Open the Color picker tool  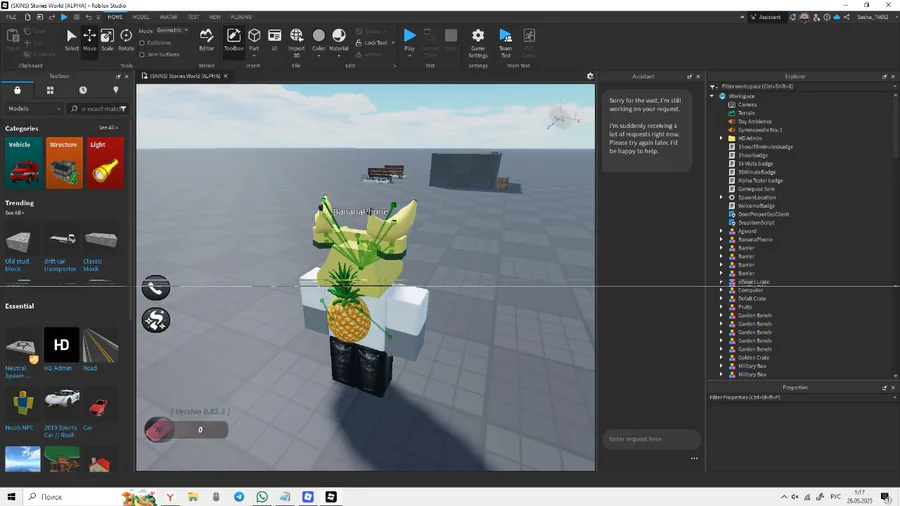[x=319, y=39]
